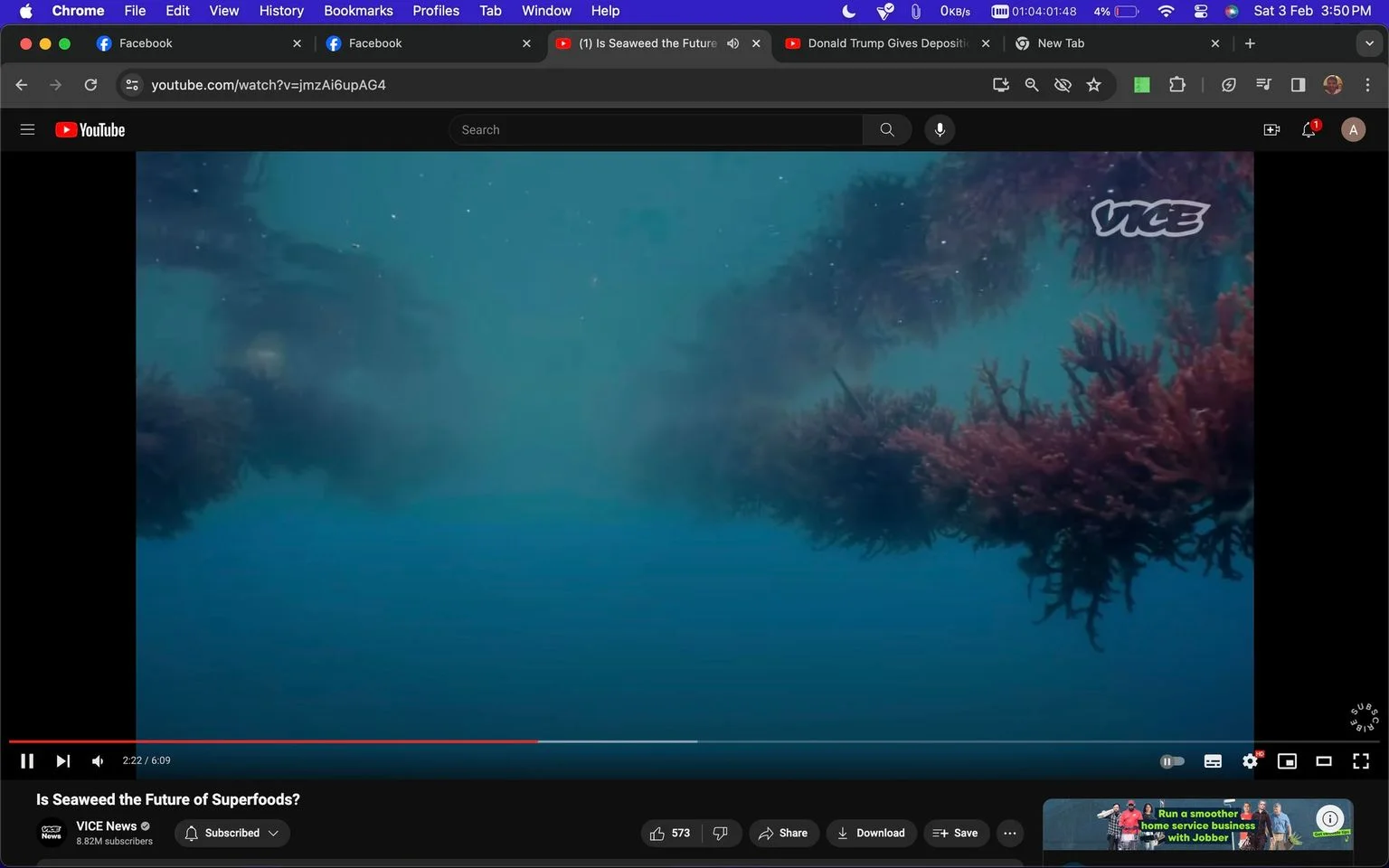Enter full screen mode
The height and width of the screenshot is (868, 1389).
(1360, 761)
